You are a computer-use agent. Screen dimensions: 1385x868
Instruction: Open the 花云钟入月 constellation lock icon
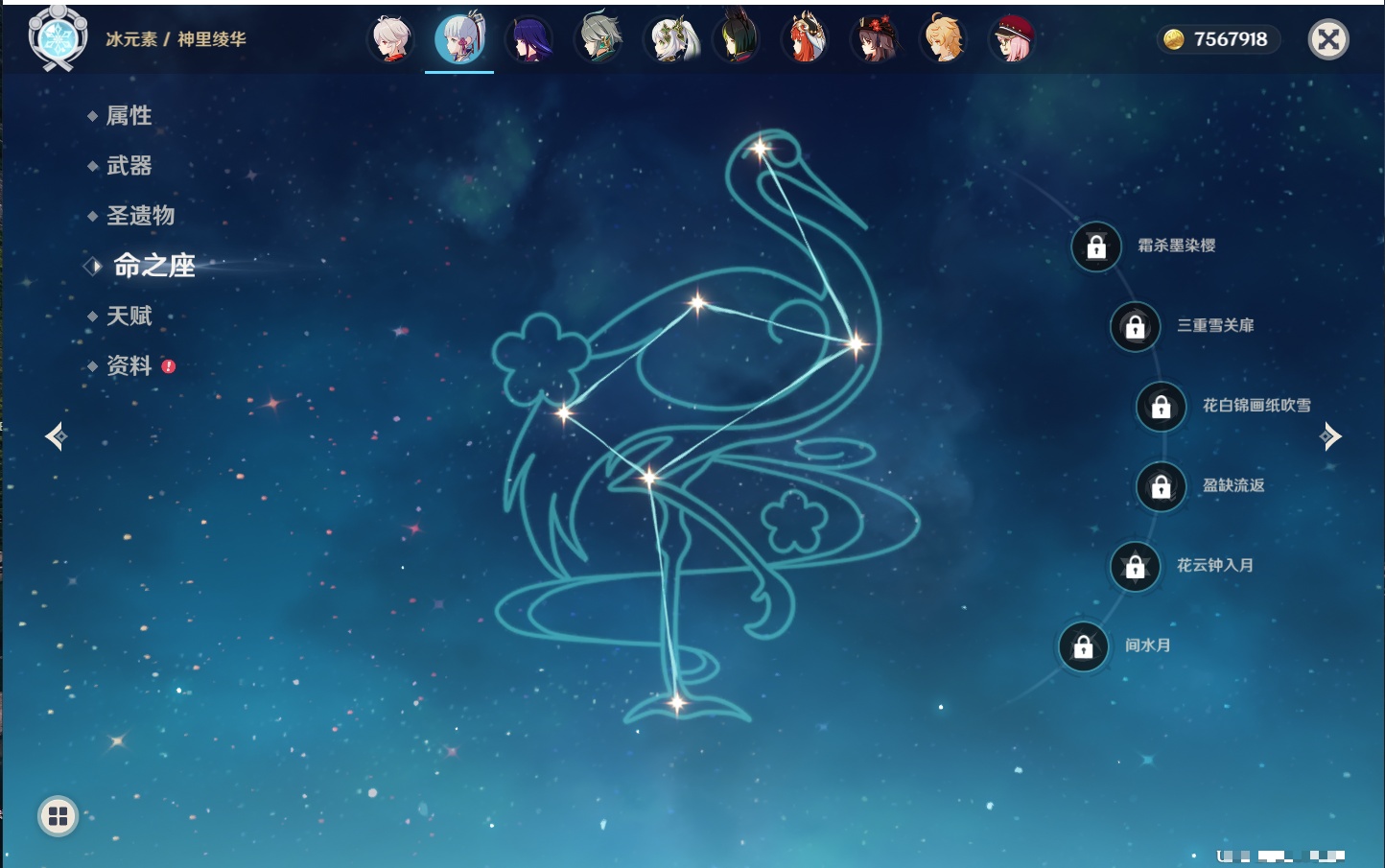(x=1135, y=566)
